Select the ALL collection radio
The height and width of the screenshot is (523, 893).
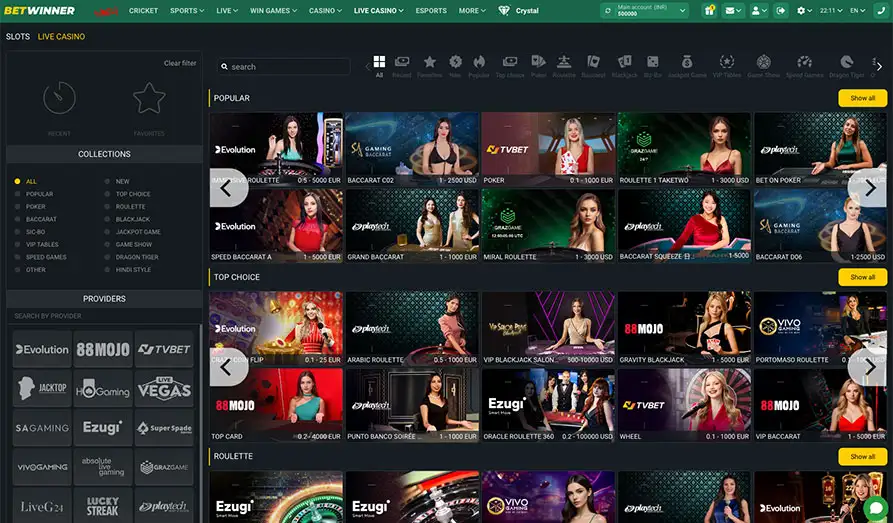pos(17,181)
